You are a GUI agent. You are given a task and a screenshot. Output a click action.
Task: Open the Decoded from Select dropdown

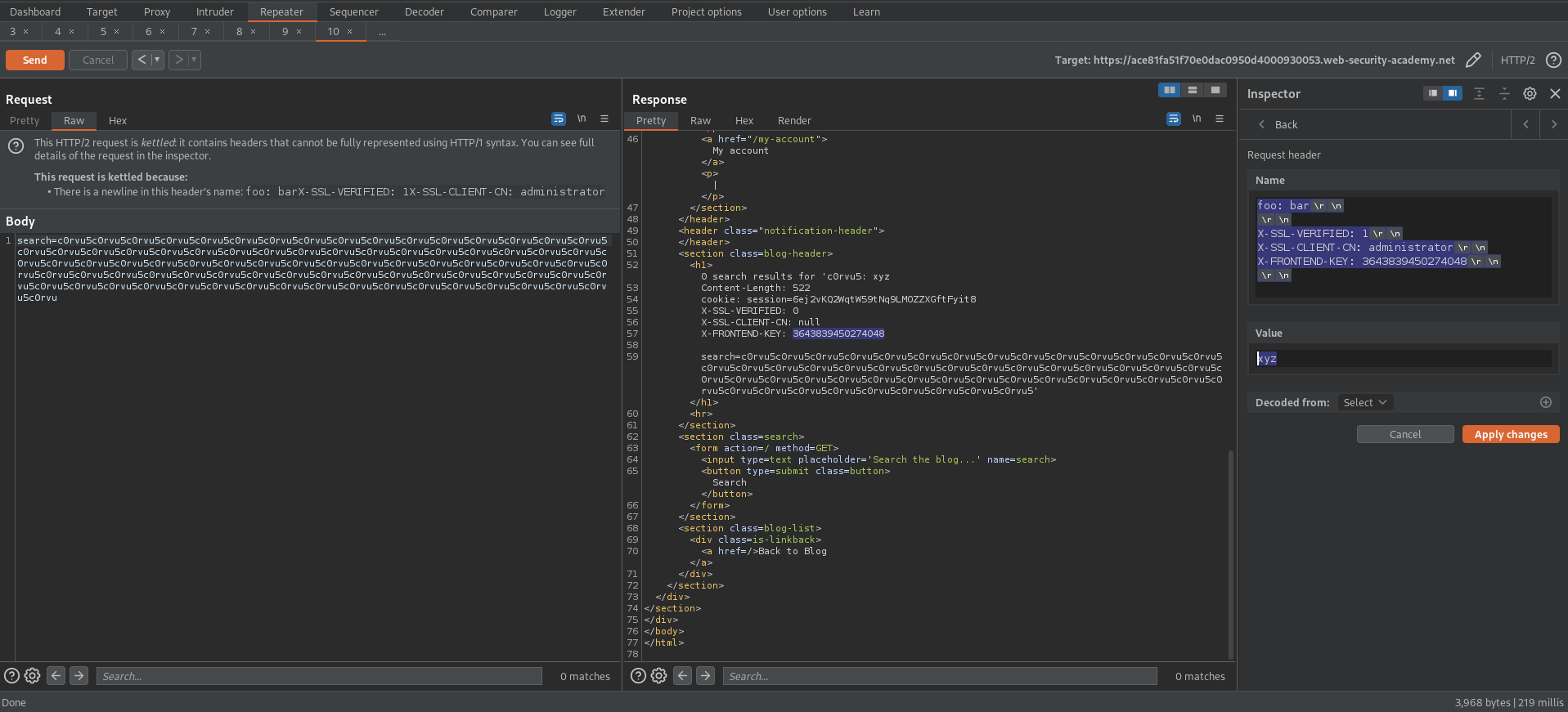point(1364,402)
